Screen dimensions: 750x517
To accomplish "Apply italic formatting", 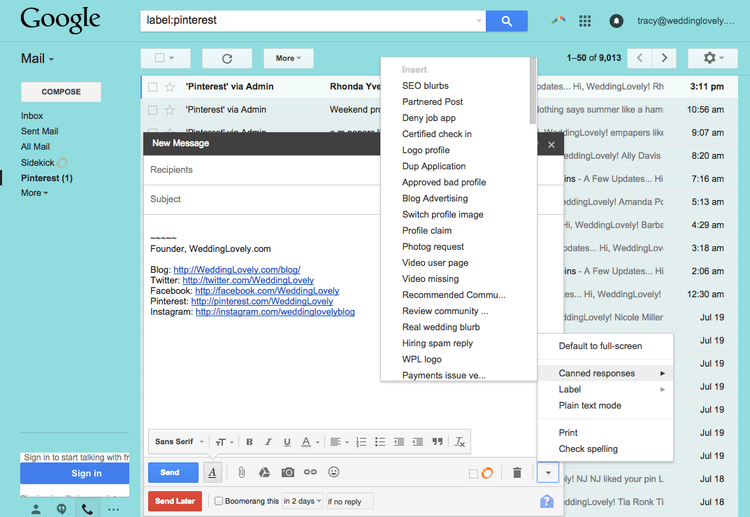I will tap(268, 442).
